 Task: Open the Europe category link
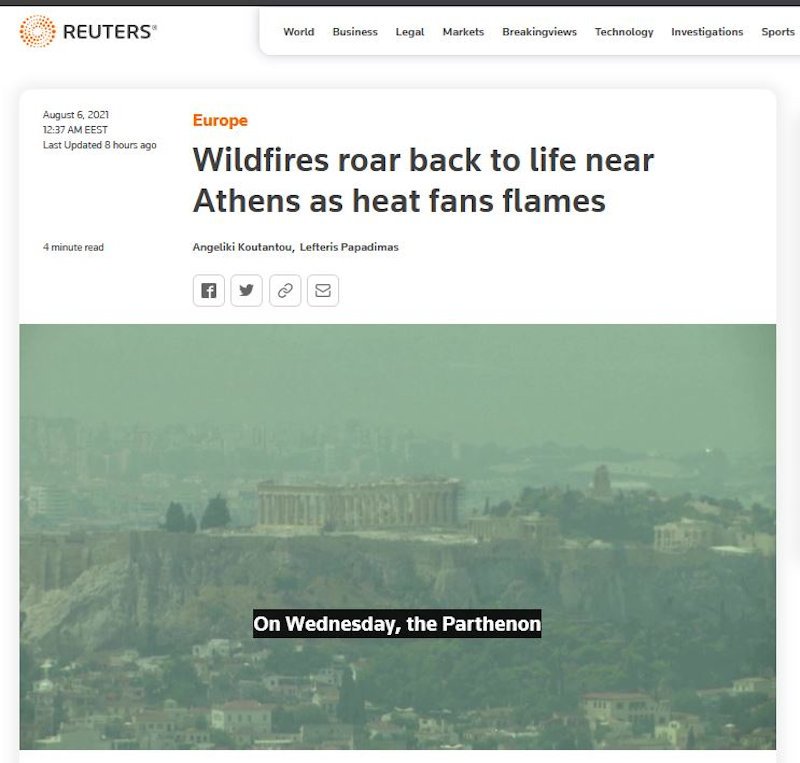tap(220, 120)
